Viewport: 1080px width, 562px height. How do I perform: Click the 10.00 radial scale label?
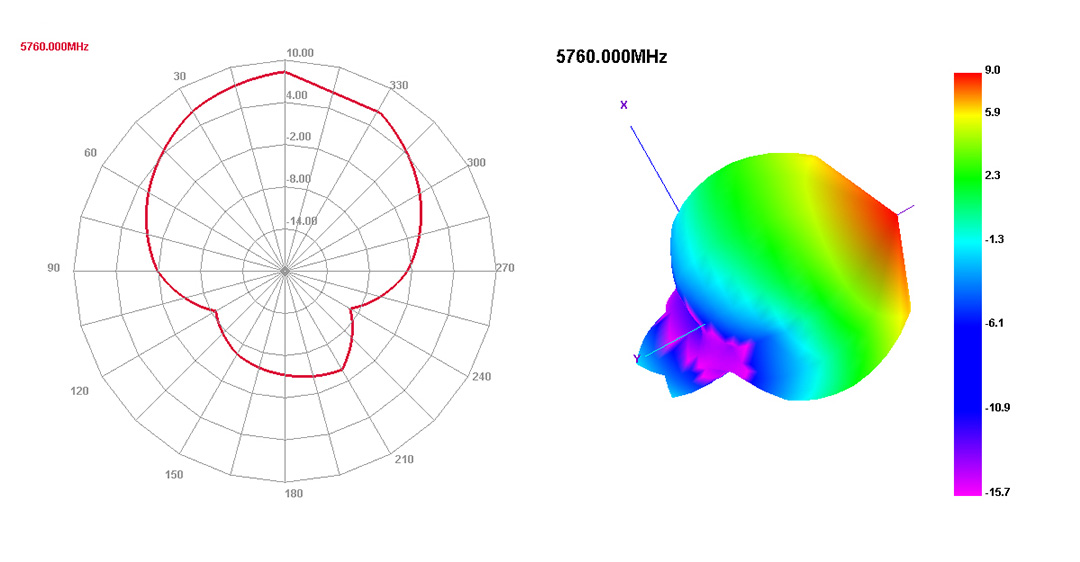pyautogui.click(x=300, y=53)
